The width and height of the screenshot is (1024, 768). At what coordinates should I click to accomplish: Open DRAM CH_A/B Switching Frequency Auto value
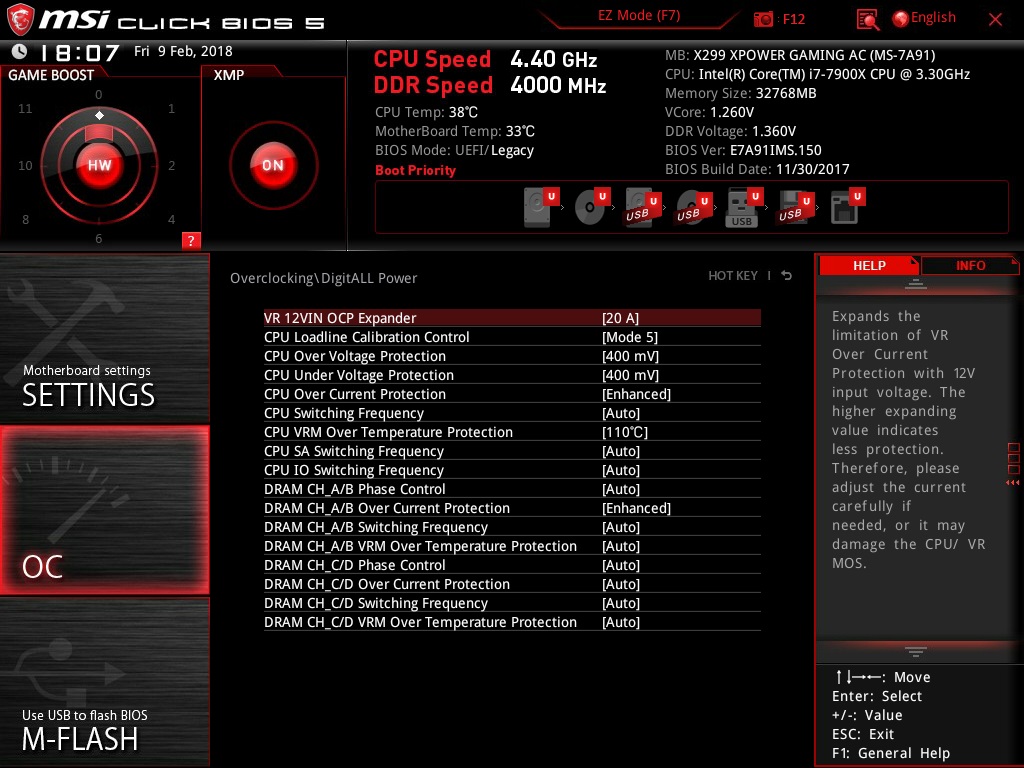click(x=621, y=526)
